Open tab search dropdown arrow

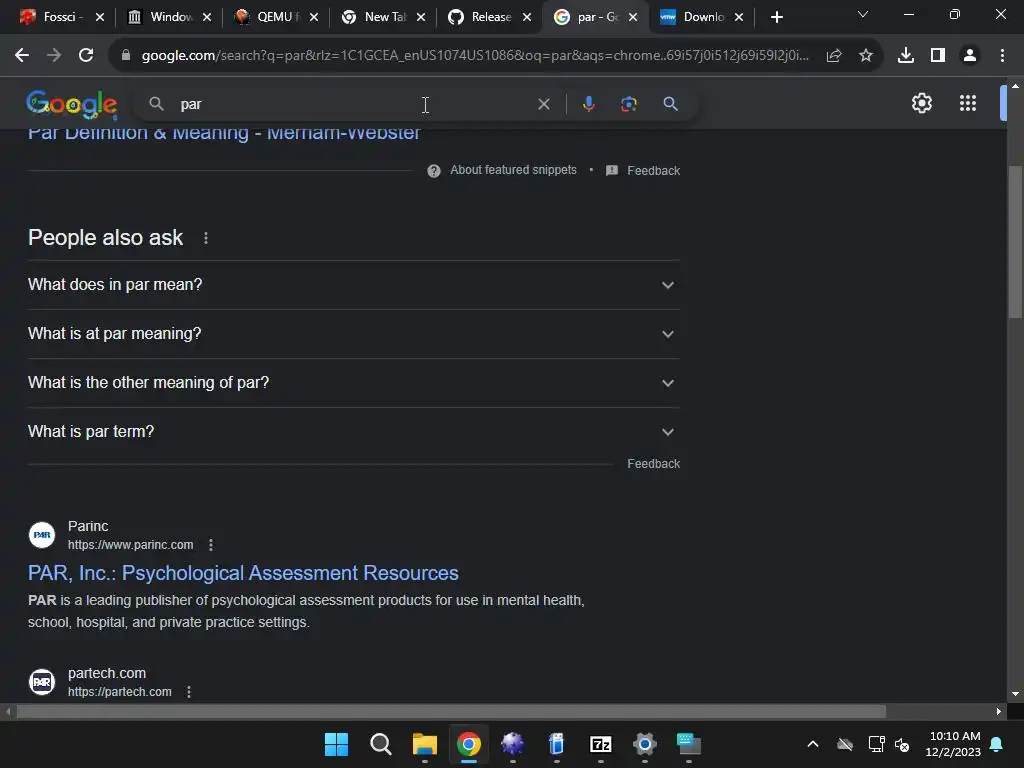(x=862, y=14)
